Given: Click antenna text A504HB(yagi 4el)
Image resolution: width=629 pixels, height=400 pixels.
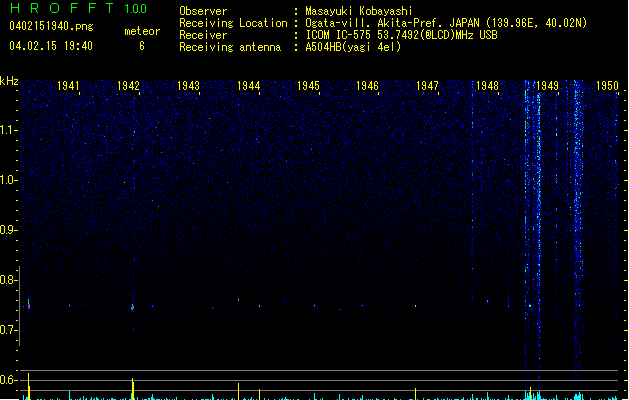Looking at the screenshot, I should (x=353, y=47).
